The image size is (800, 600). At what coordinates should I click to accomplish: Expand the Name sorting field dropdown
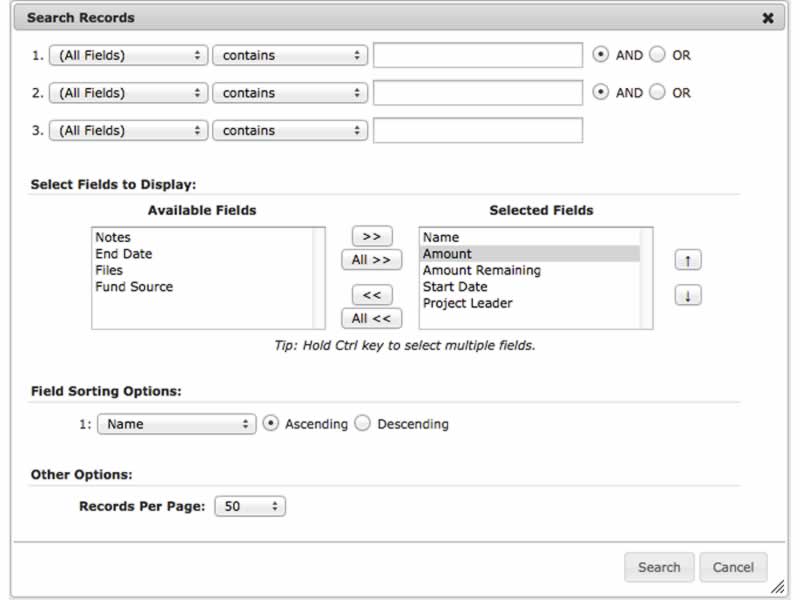pos(177,424)
